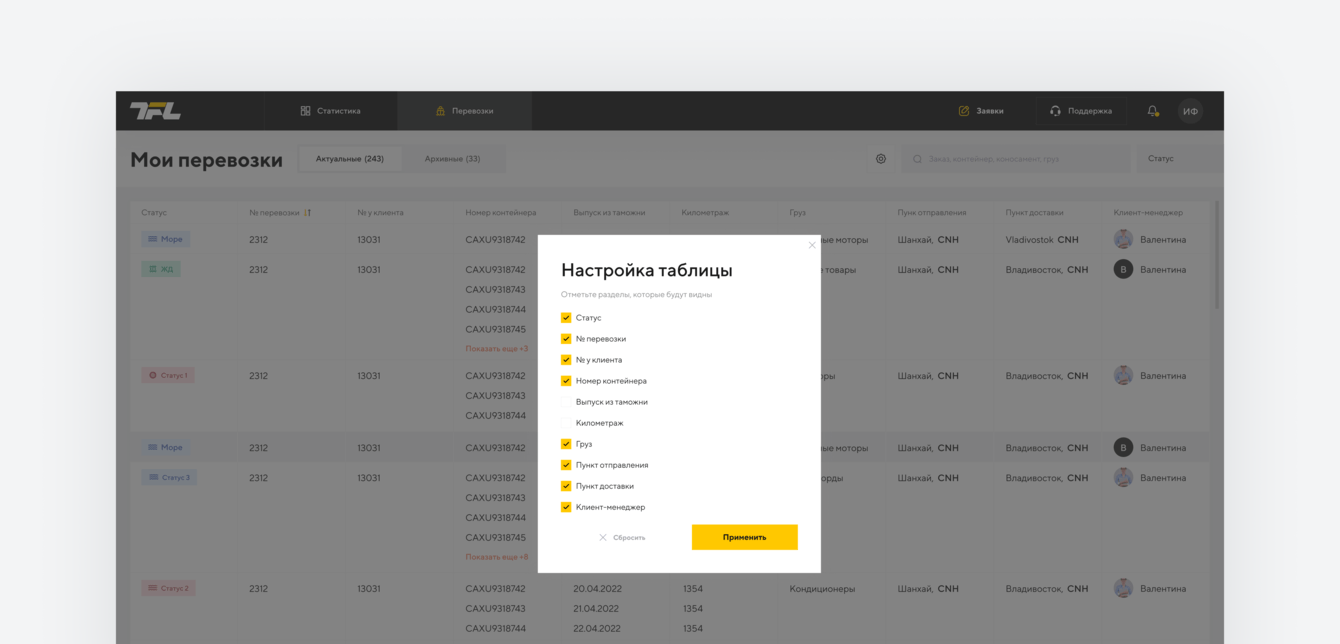The image size is (1340, 644).
Task: Click the ИФ user avatar
Action: tap(1190, 111)
